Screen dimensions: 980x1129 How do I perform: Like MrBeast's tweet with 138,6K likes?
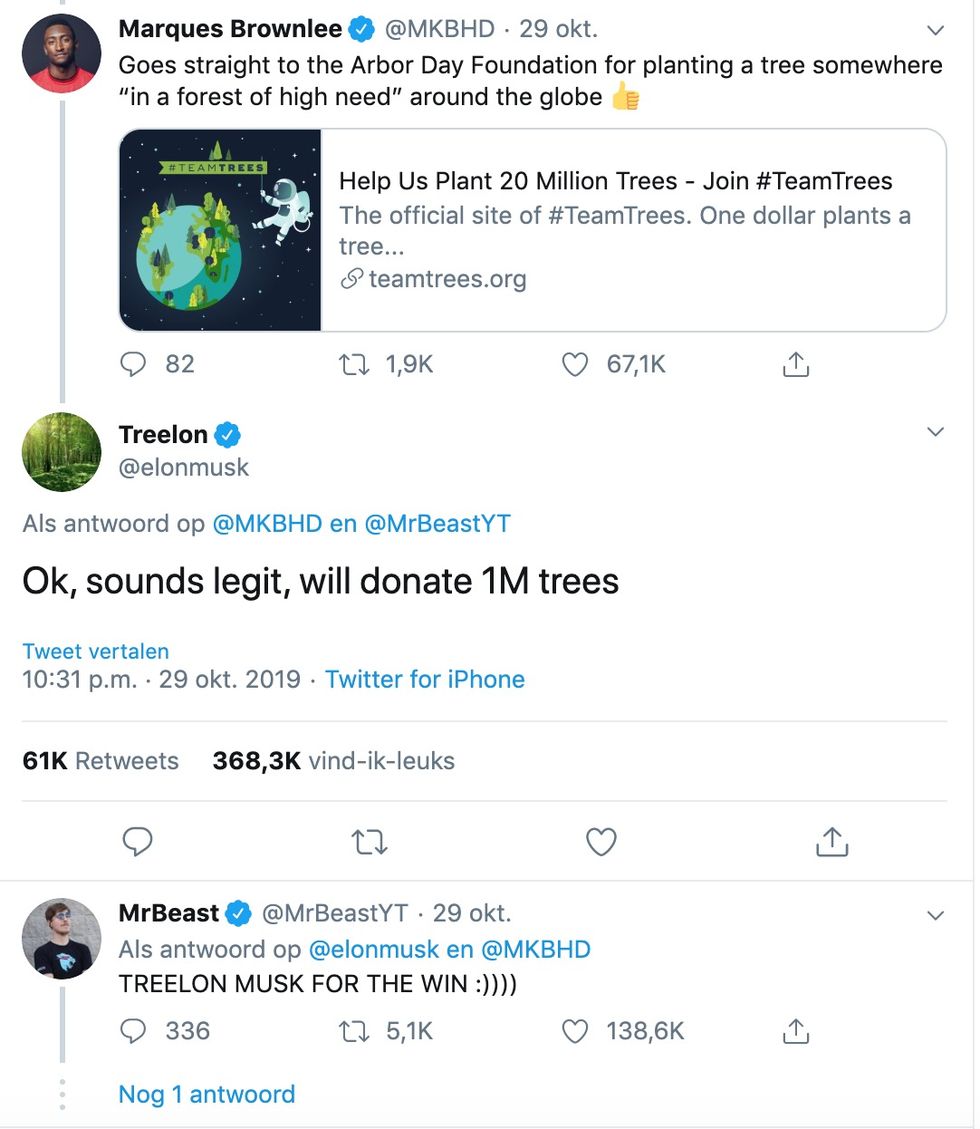click(575, 1031)
